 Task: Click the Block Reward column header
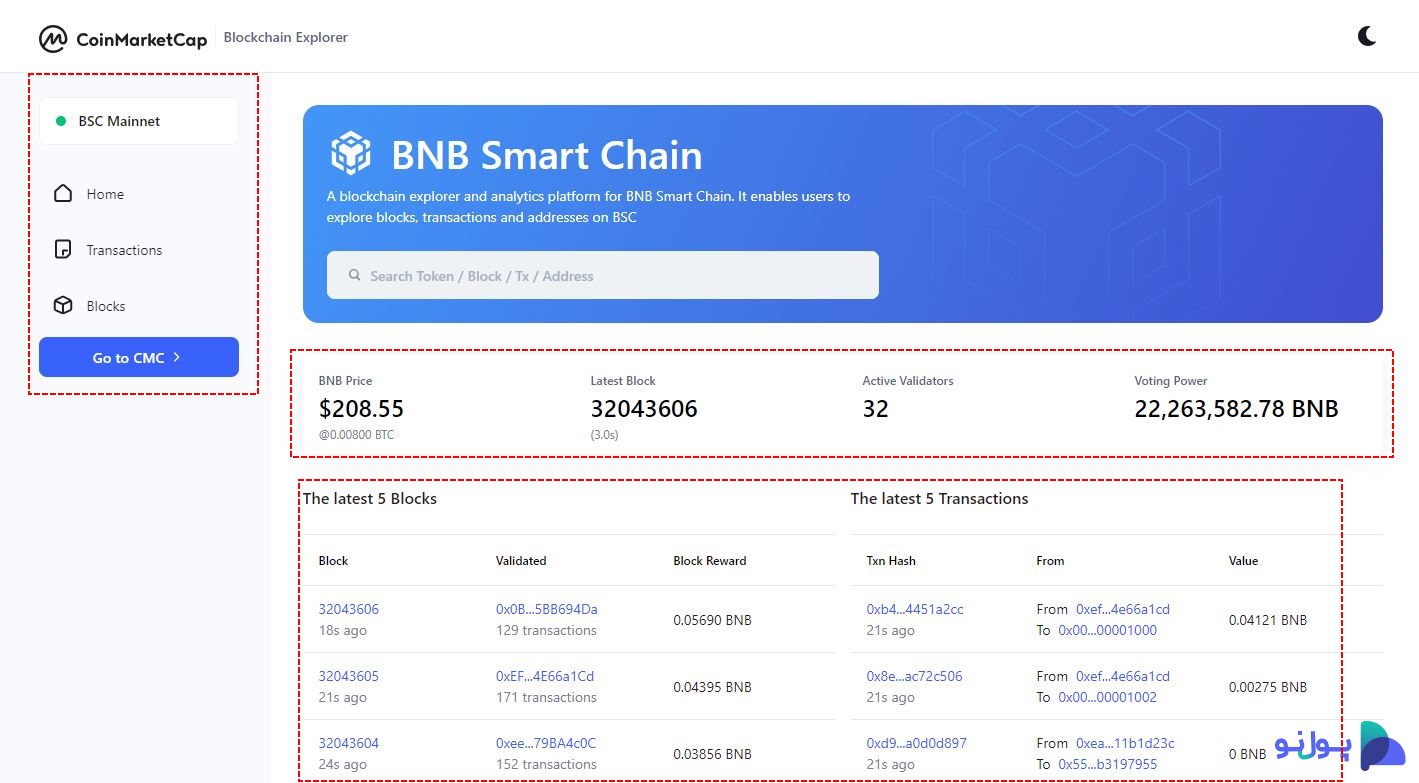tap(710, 560)
